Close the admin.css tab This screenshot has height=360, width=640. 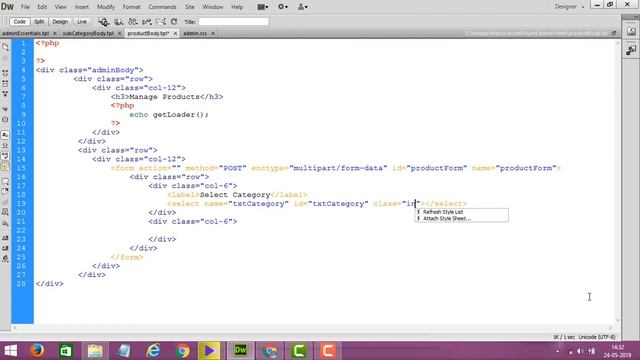(x=213, y=33)
